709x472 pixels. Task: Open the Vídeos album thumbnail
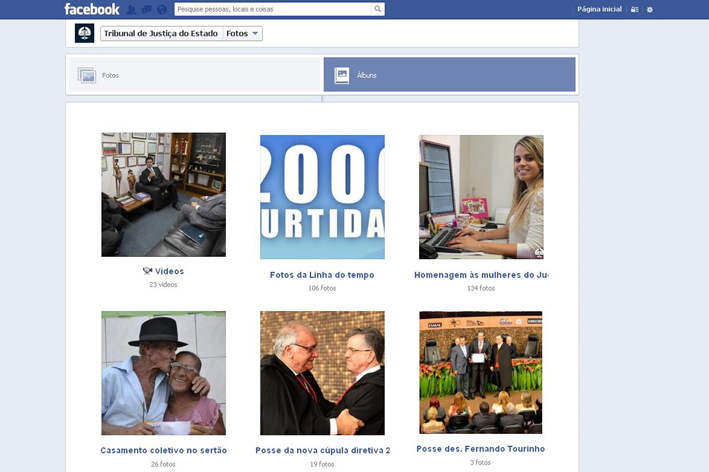pos(163,195)
